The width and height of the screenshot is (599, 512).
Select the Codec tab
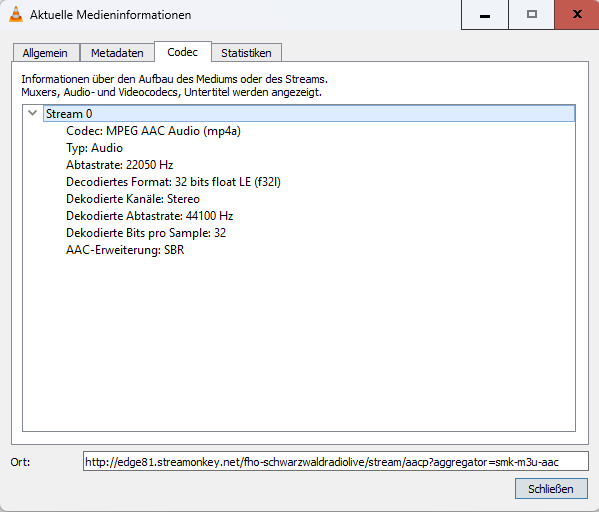183,52
